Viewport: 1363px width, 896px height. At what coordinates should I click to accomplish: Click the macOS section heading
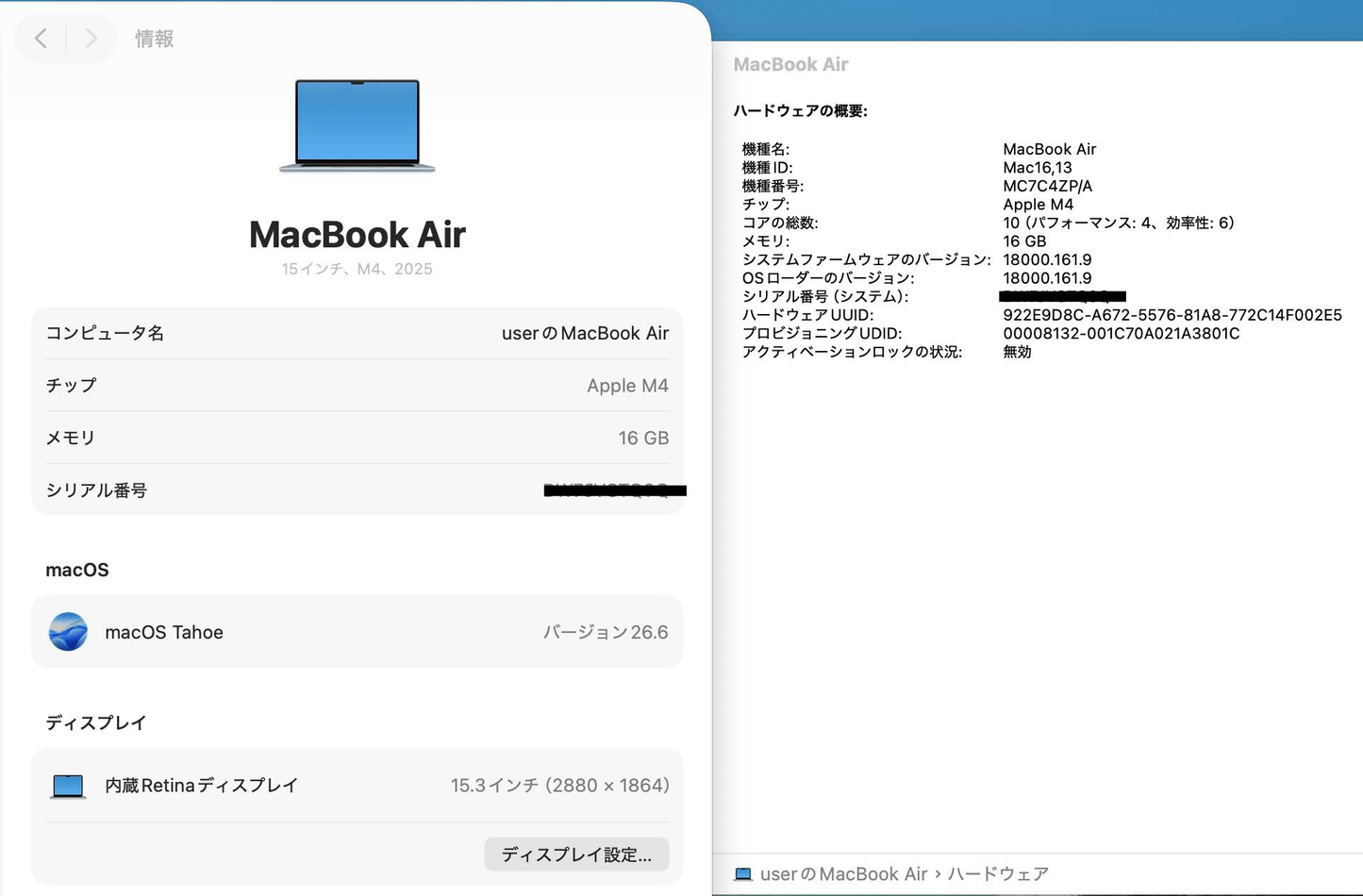[x=77, y=570]
